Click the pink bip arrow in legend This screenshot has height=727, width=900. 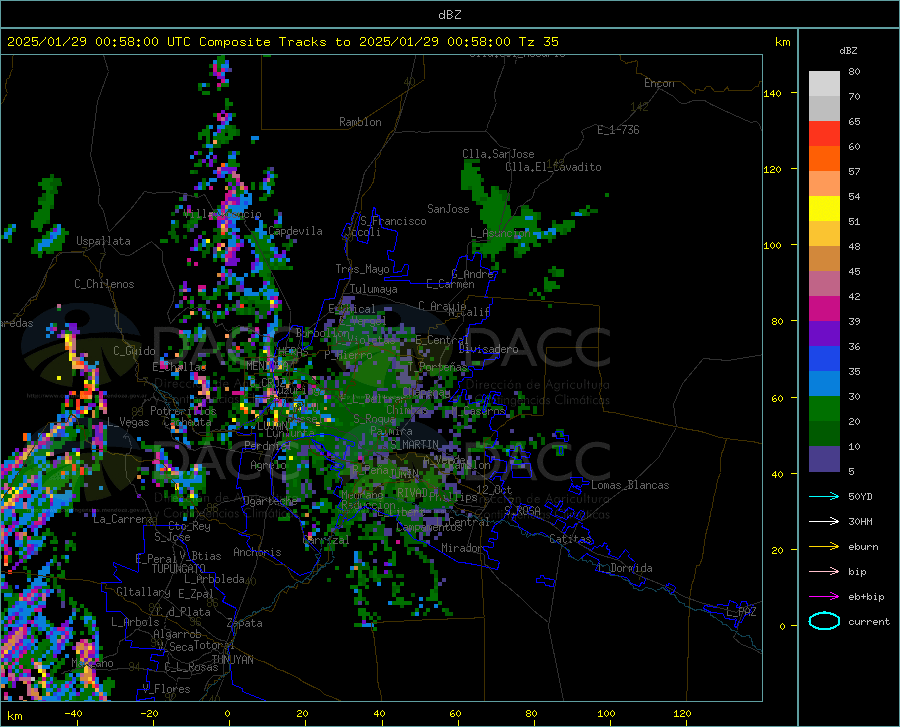click(x=824, y=572)
